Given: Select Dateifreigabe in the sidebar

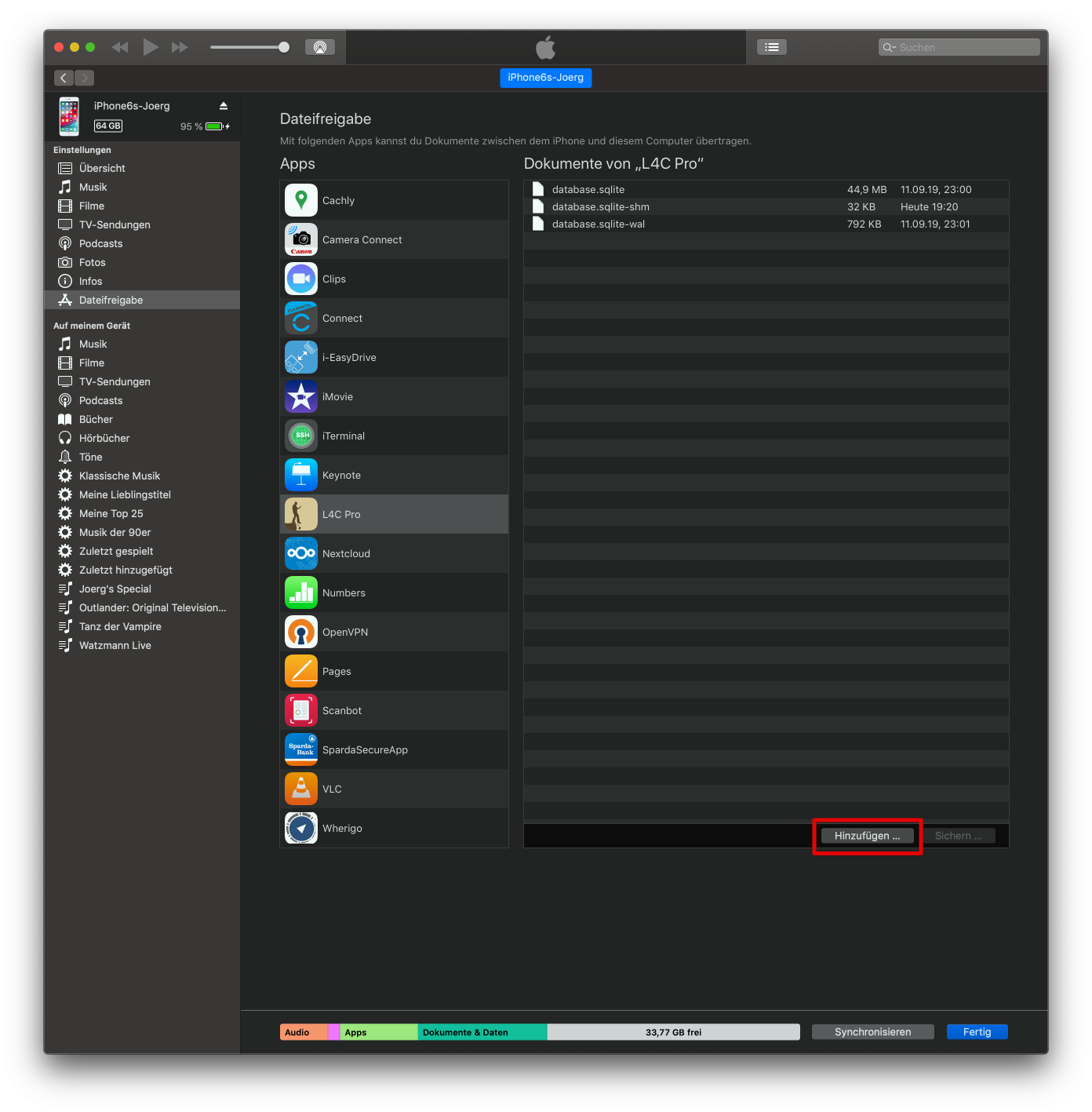Looking at the screenshot, I should tap(142, 300).
